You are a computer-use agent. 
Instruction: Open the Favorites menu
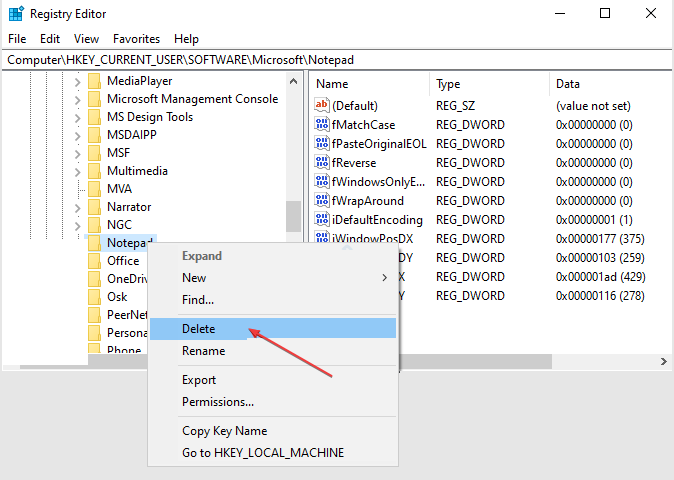tap(136, 39)
